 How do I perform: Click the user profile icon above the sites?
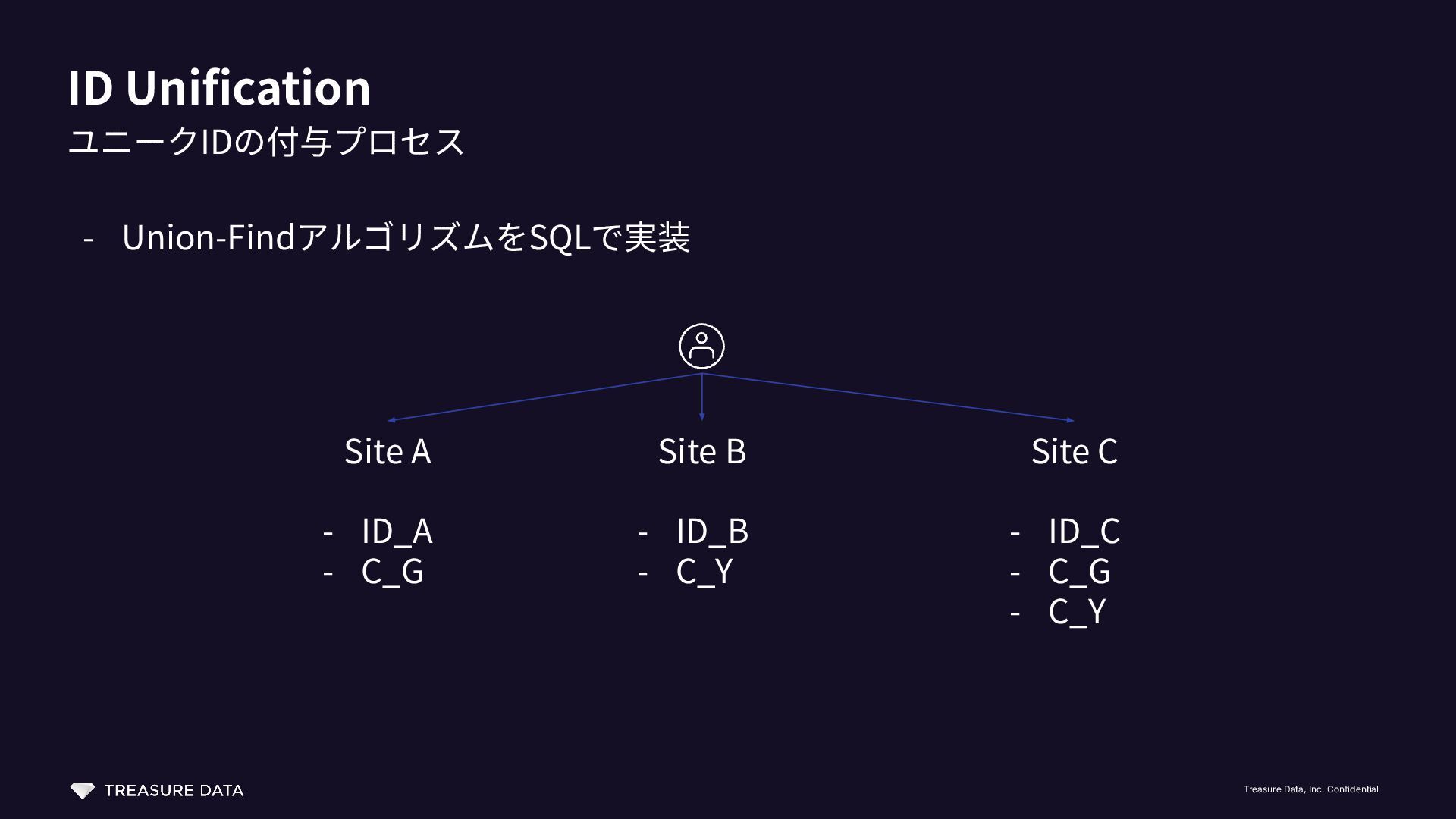point(701,347)
